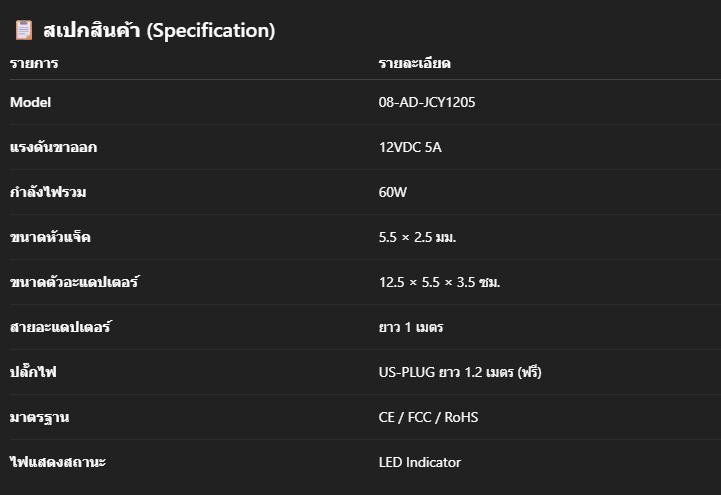Click the สายอะแดปเตอร์ row label
This screenshot has width=721, height=495.
tap(61, 326)
